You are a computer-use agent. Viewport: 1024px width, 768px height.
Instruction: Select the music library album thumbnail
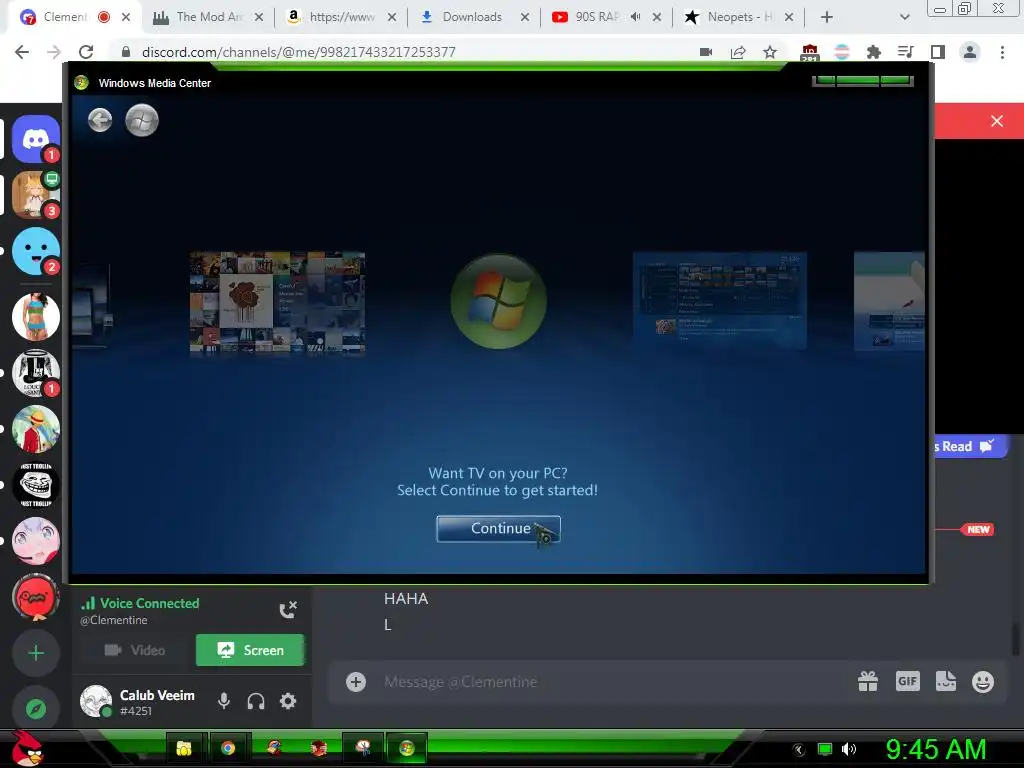click(277, 302)
